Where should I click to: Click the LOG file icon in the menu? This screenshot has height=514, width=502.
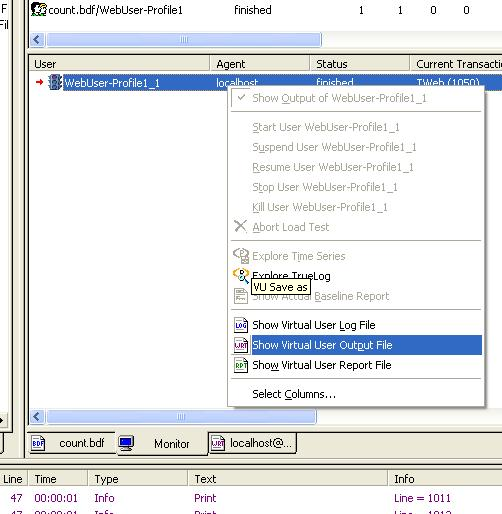241,325
